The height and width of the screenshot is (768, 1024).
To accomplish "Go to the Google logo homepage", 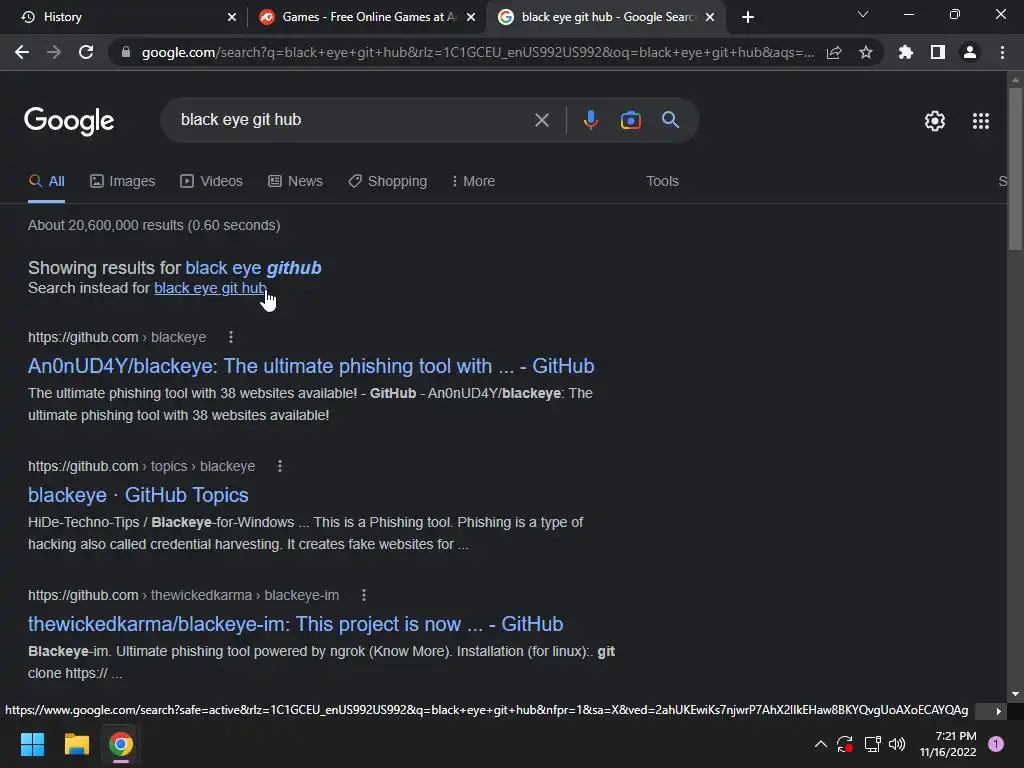I will [69, 121].
